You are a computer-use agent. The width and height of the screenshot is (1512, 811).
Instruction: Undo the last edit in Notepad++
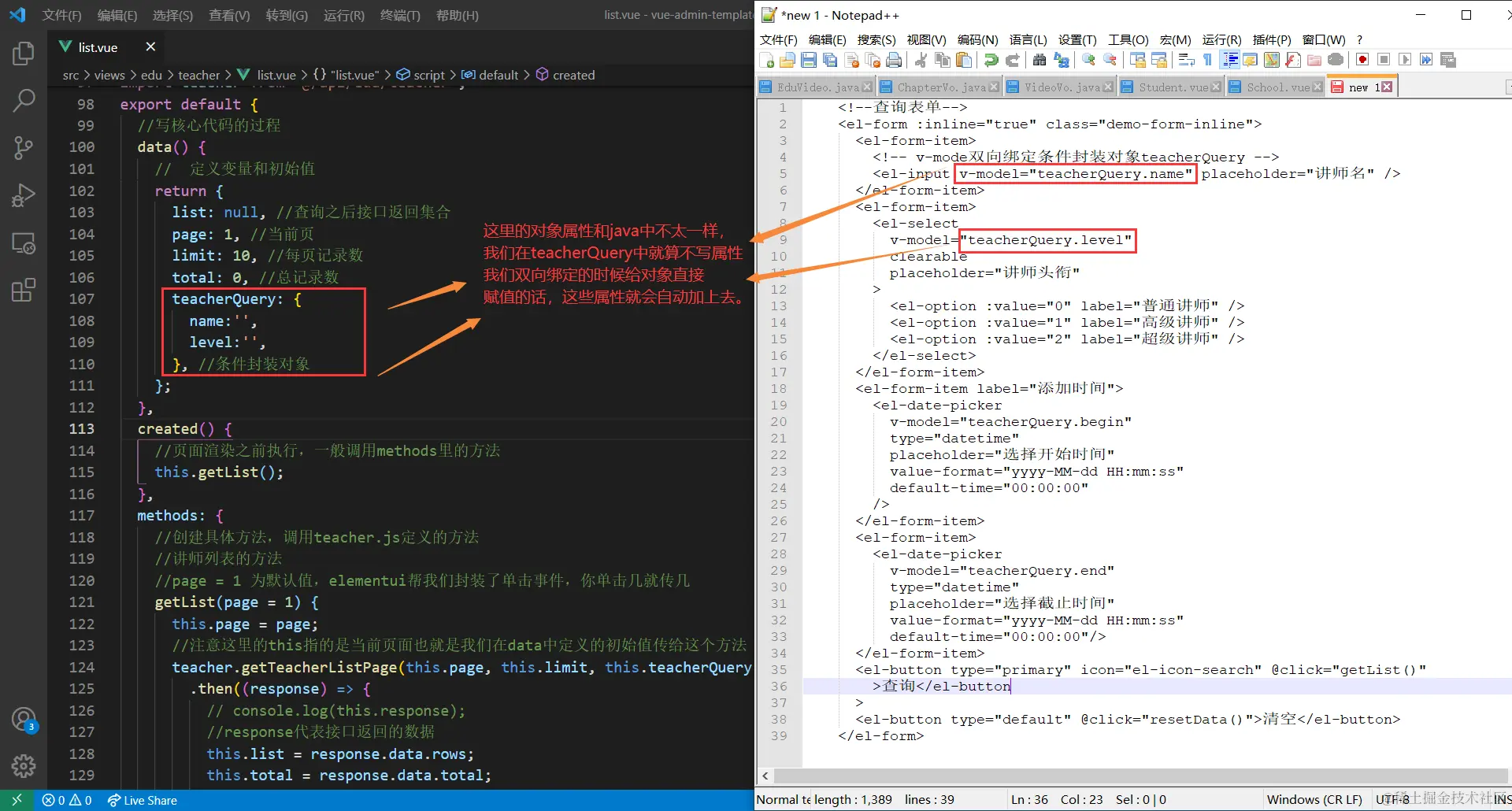(x=991, y=60)
